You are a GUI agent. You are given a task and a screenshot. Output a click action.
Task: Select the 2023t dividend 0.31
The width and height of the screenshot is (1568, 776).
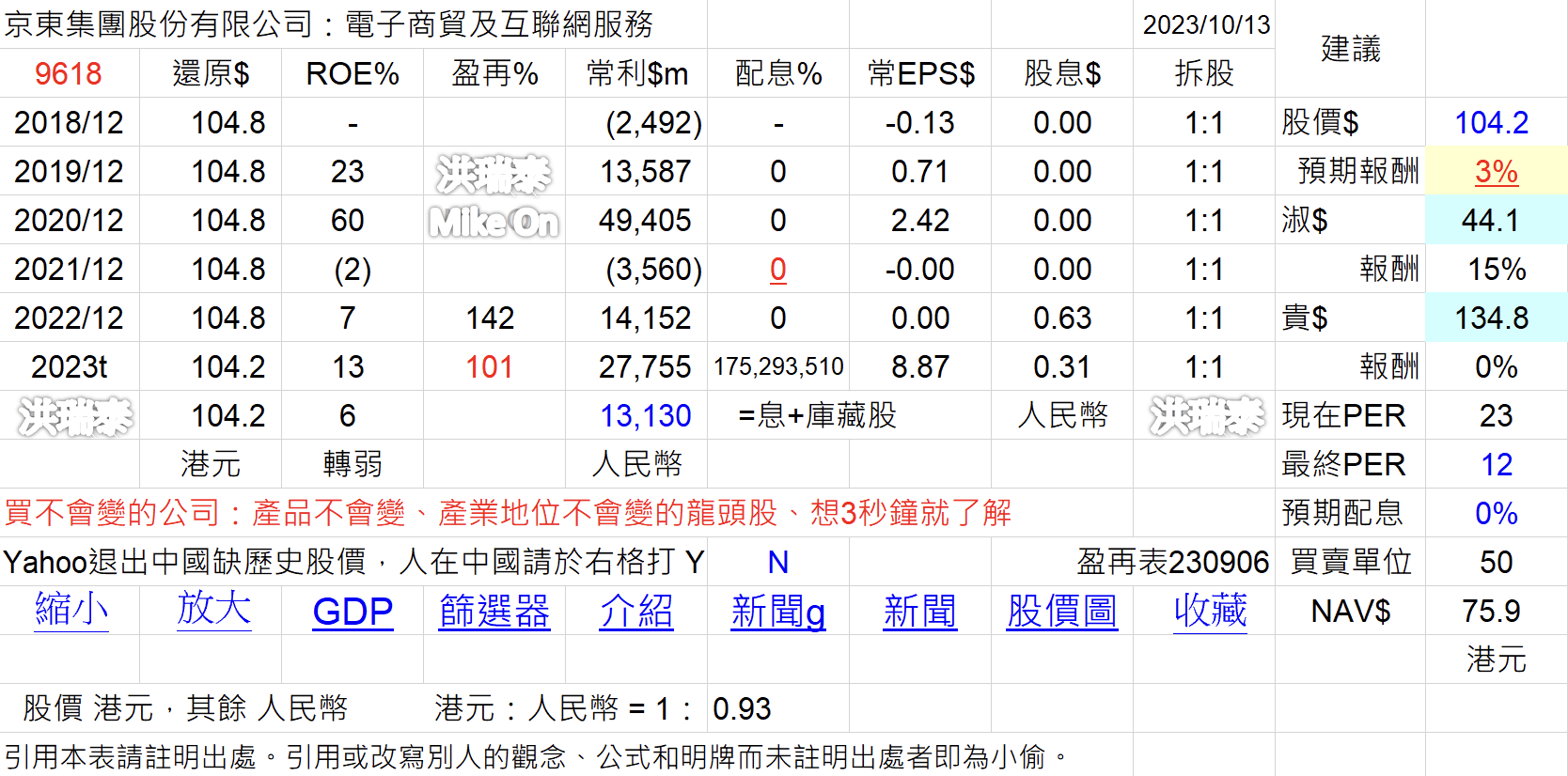point(1062,366)
